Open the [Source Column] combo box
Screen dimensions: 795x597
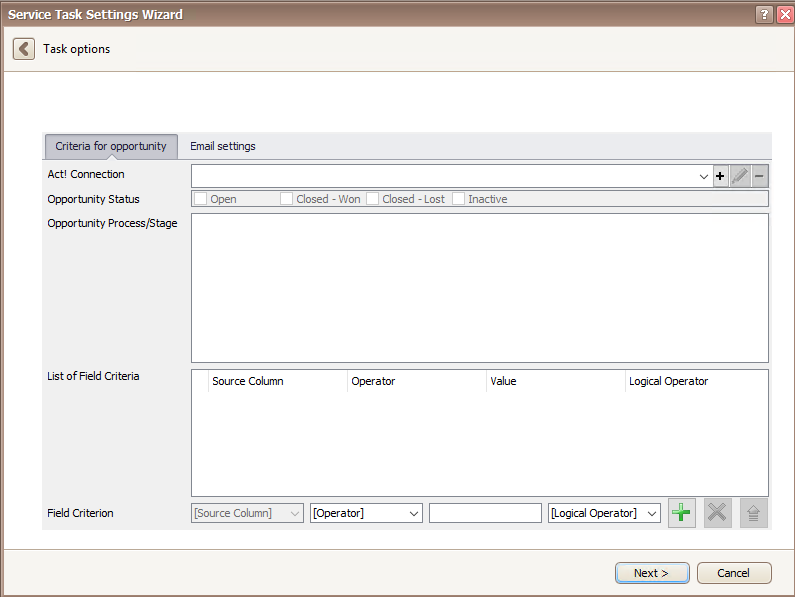tap(247, 513)
